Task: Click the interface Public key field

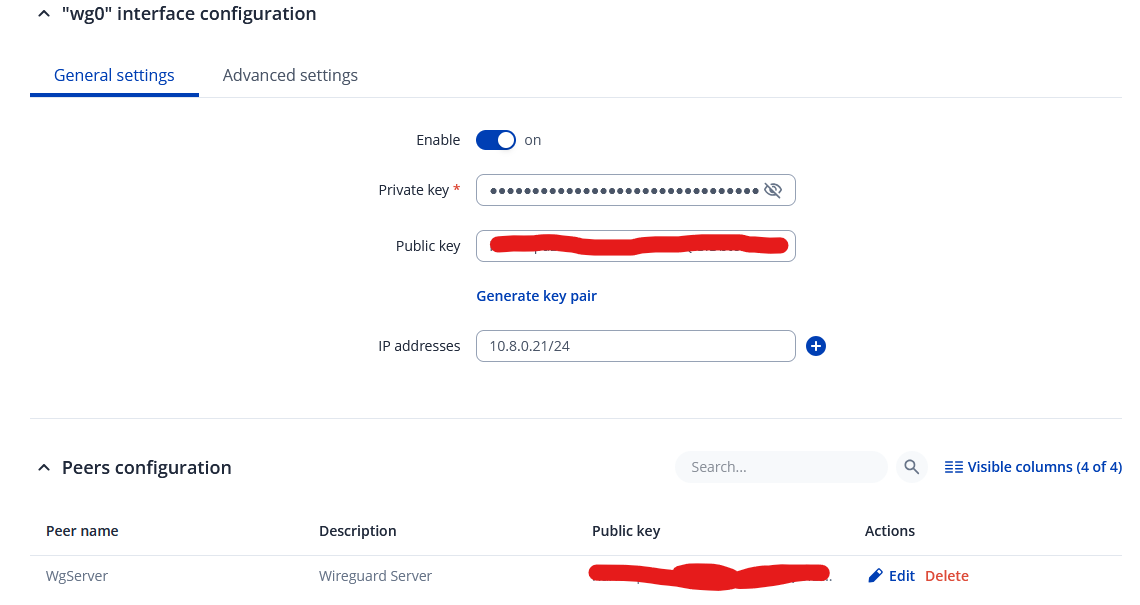Action: click(635, 246)
